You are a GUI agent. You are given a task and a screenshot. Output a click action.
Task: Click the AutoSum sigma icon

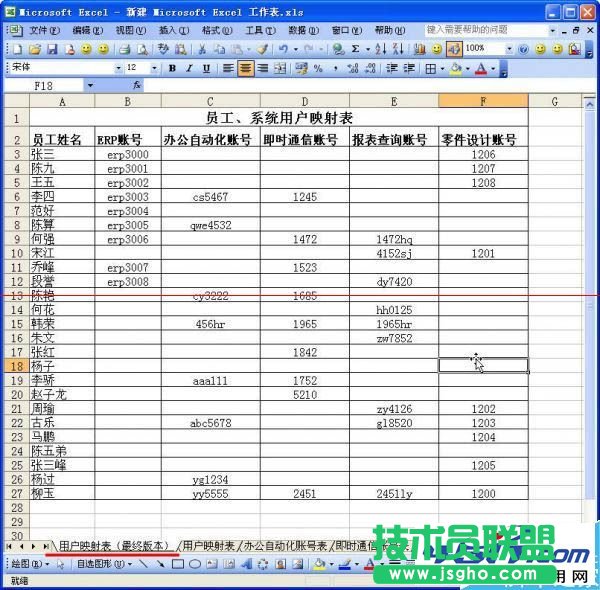coord(355,48)
